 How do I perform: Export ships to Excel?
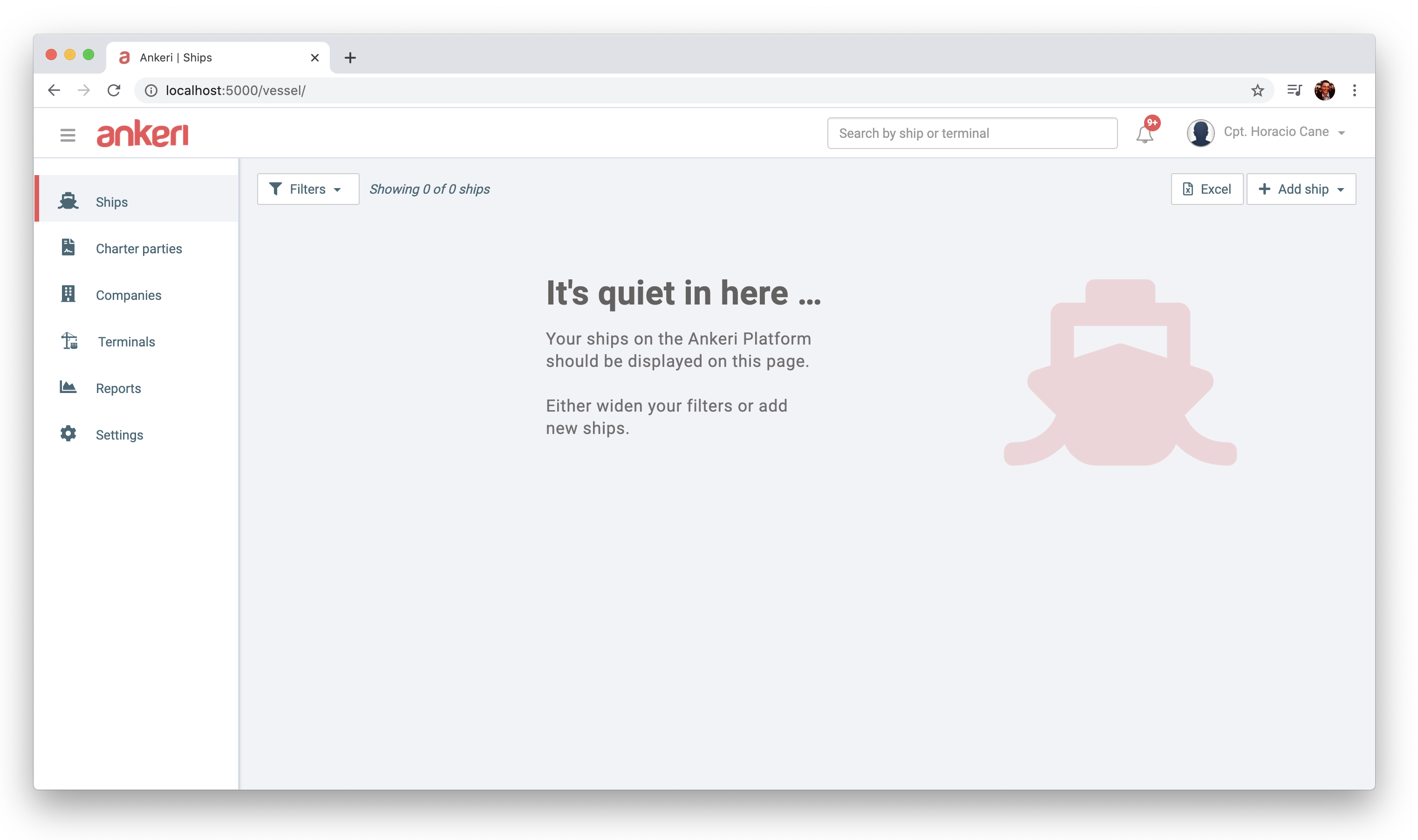click(x=1207, y=189)
